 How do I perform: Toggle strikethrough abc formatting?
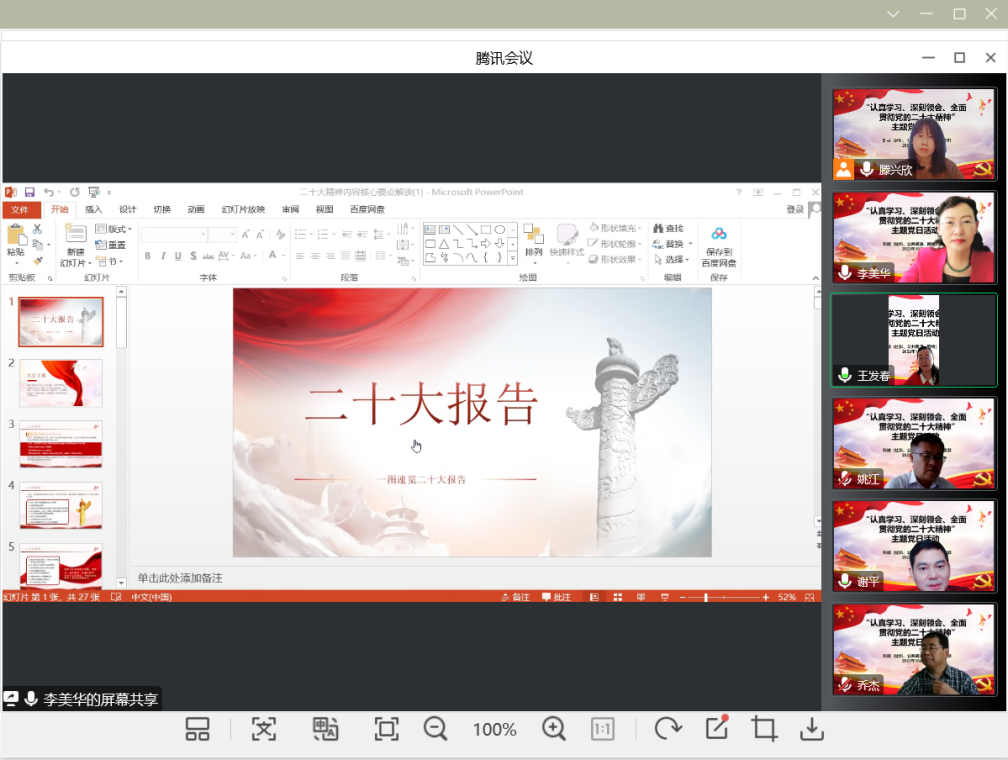[x=208, y=256]
